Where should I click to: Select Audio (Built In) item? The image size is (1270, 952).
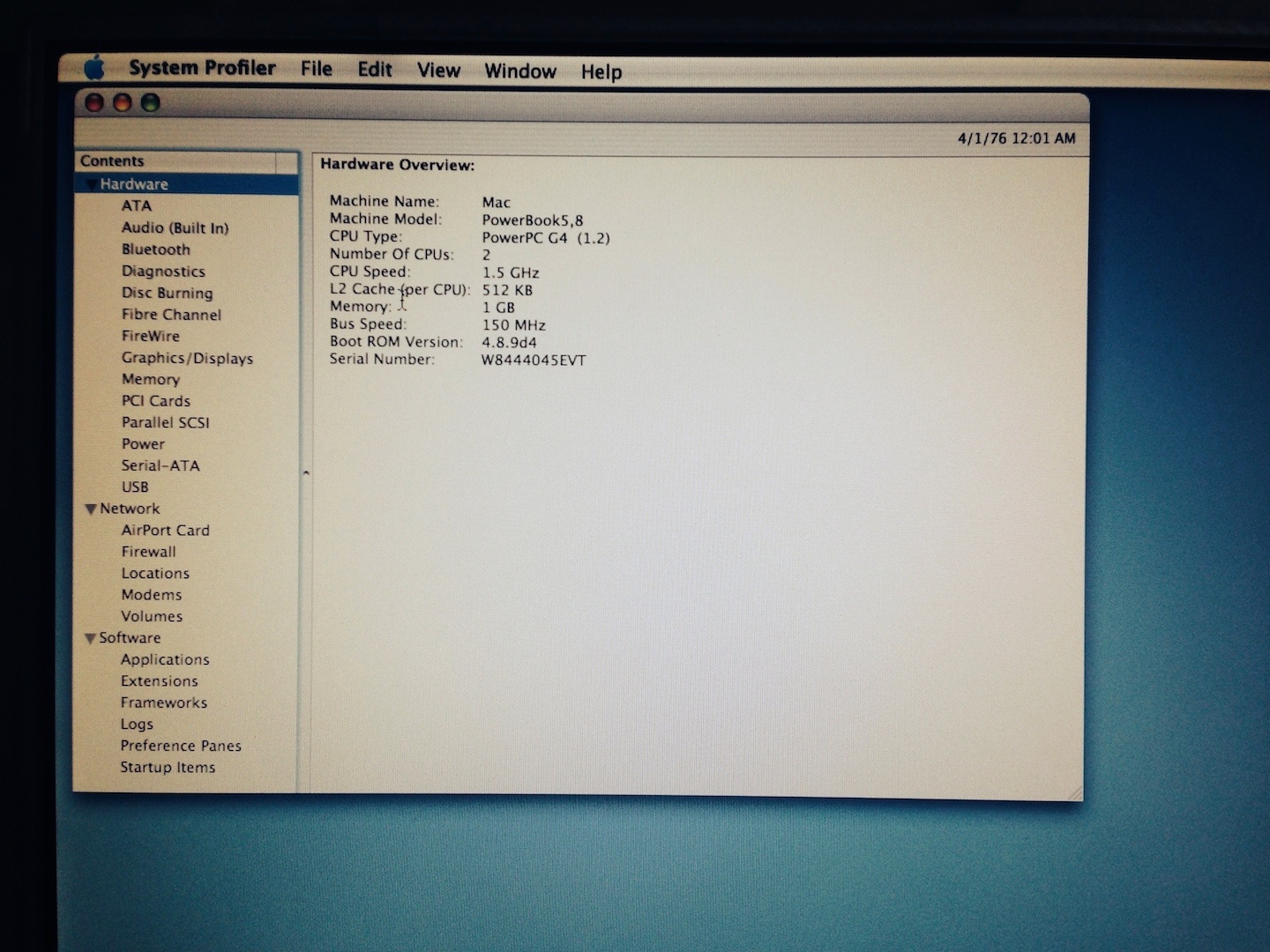pos(175,227)
